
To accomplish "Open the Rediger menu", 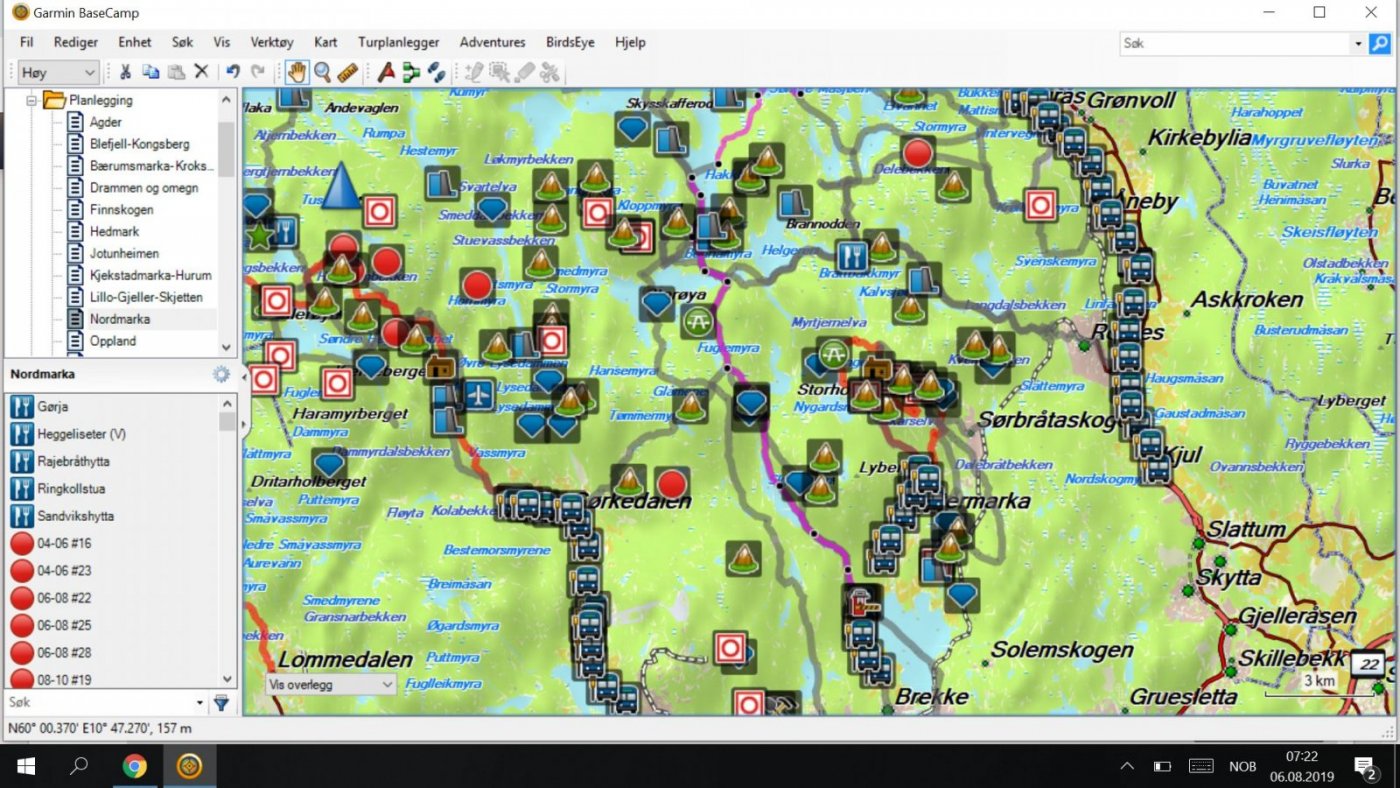I will 76,42.
